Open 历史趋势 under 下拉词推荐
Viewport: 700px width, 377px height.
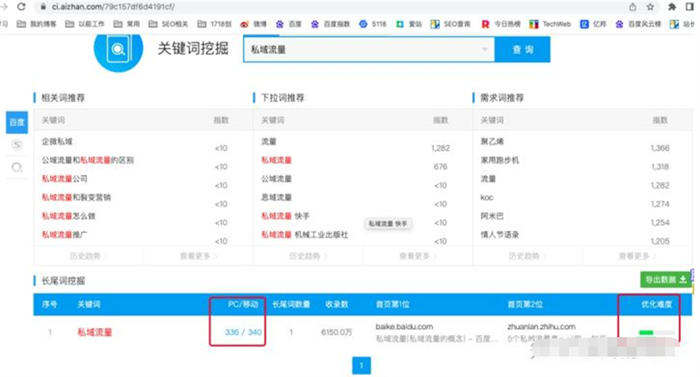pos(307,256)
